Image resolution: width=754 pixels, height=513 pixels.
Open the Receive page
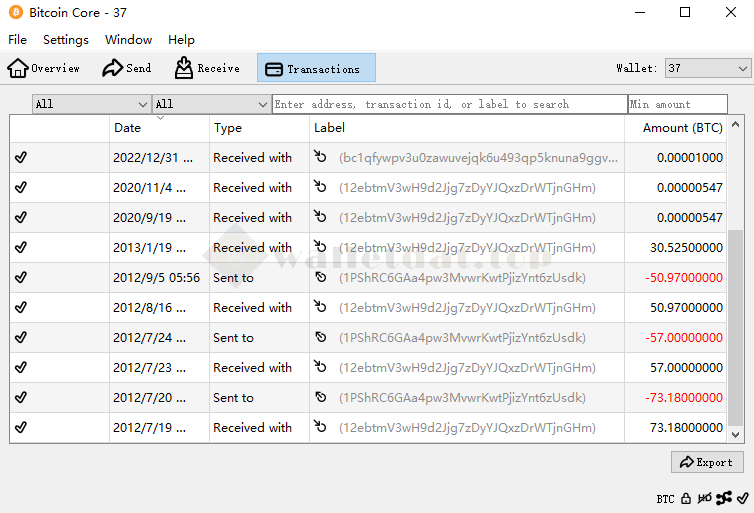(x=207, y=68)
